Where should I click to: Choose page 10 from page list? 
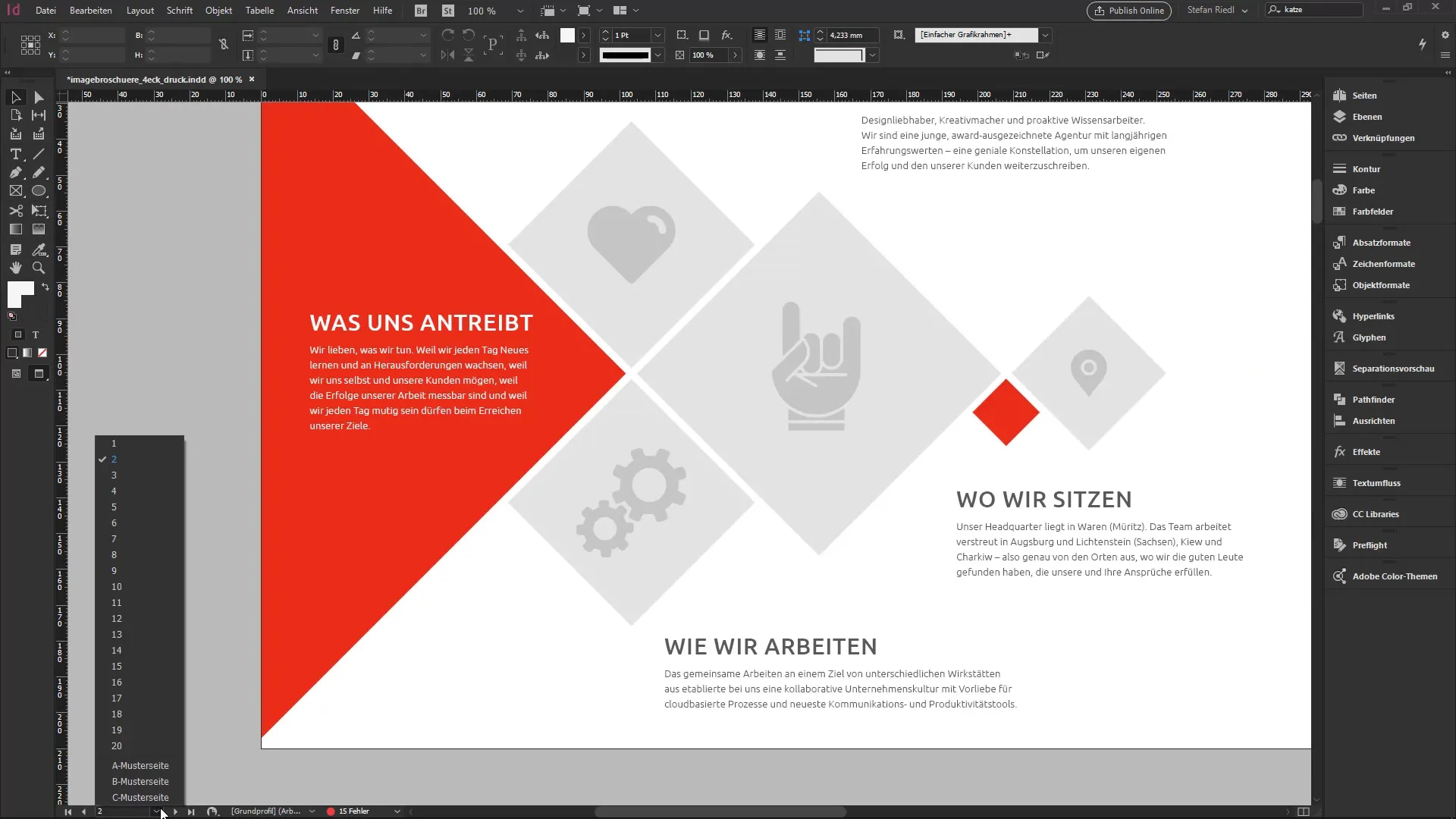pos(117,587)
